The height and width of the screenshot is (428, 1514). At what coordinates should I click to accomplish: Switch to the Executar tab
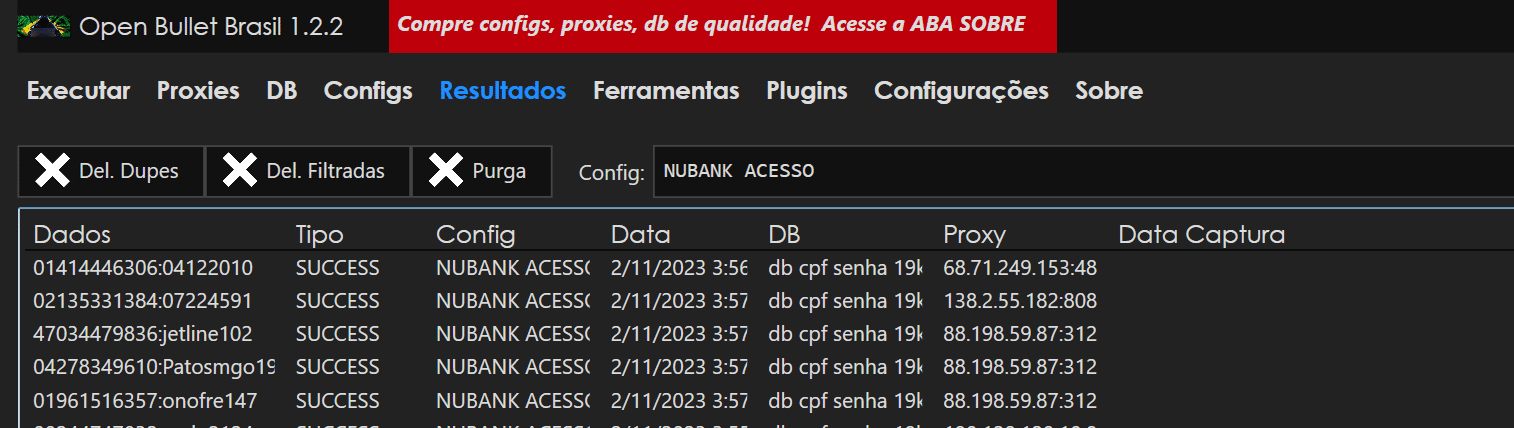coord(78,91)
